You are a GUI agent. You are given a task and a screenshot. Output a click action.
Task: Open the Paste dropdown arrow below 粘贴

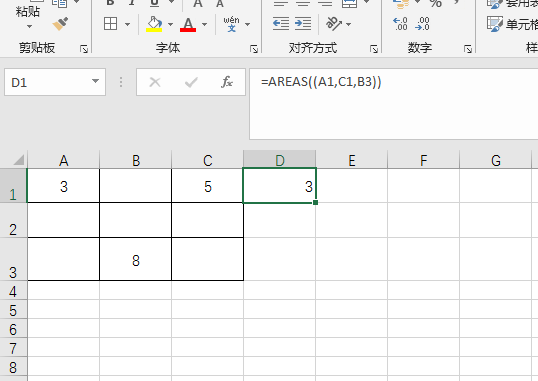(30, 26)
